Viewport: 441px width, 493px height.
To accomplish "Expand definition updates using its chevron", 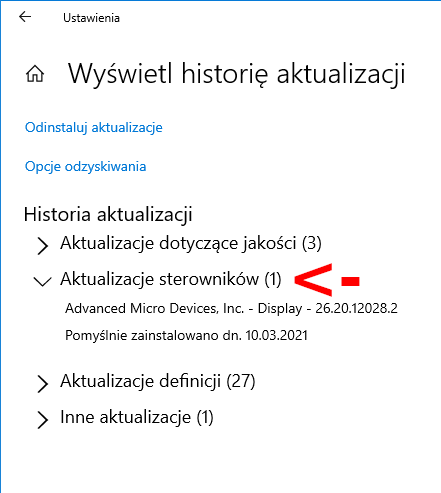I will [x=43, y=384].
